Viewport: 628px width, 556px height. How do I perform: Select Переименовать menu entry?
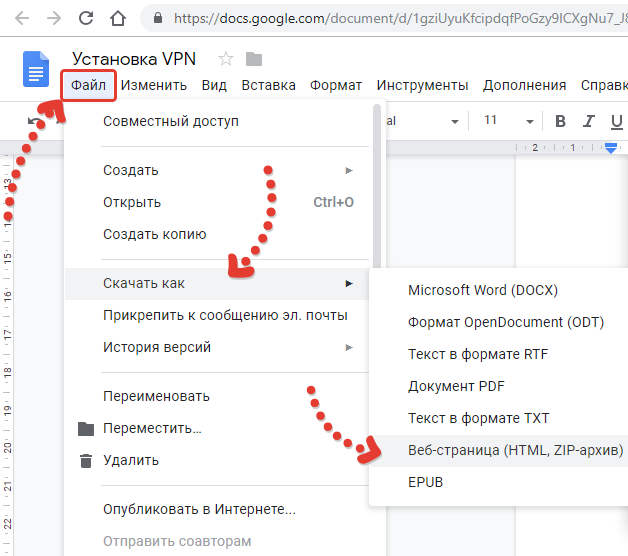[217, 397]
